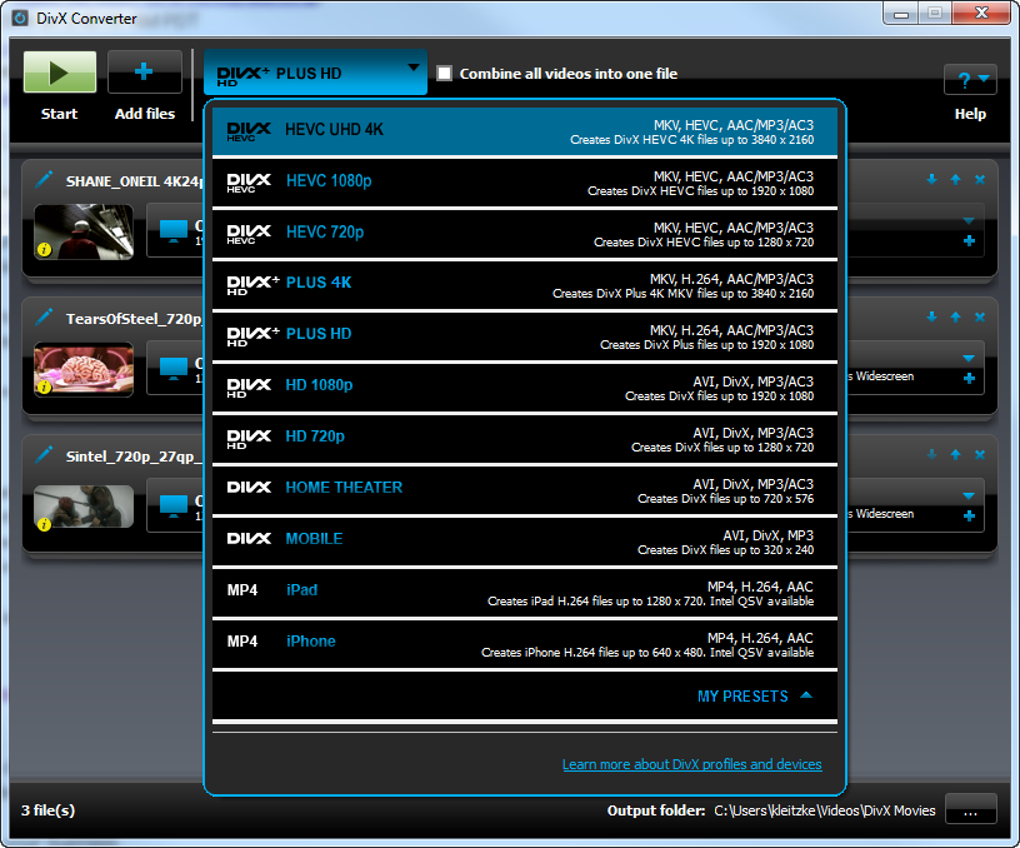
Task: Click plus icon in SHANE_ONEIL row
Action: click(969, 241)
